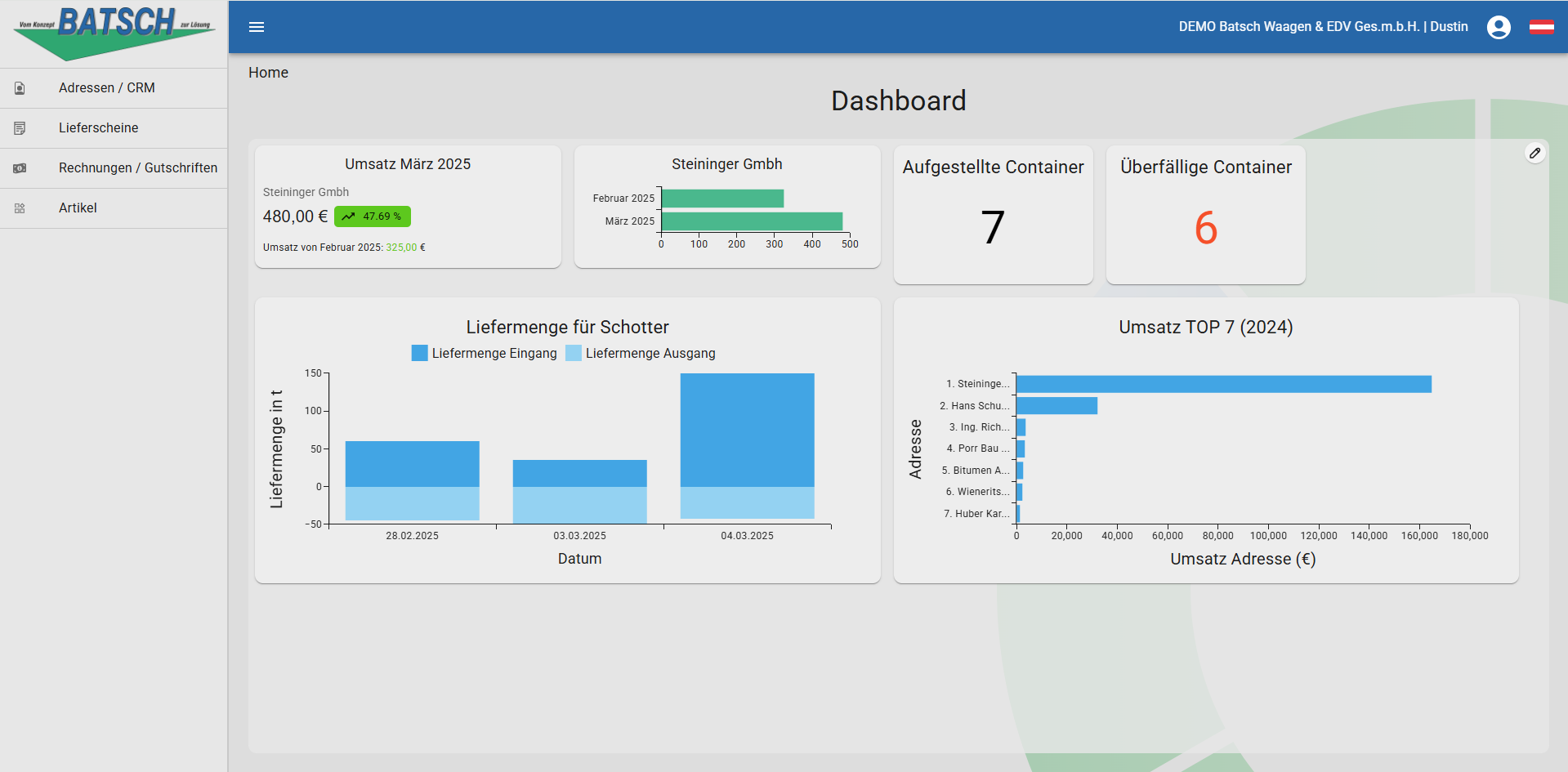Click the 3. Ing. Rich... label
This screenshot has height=772, width=1568.
tap(979, 427)
